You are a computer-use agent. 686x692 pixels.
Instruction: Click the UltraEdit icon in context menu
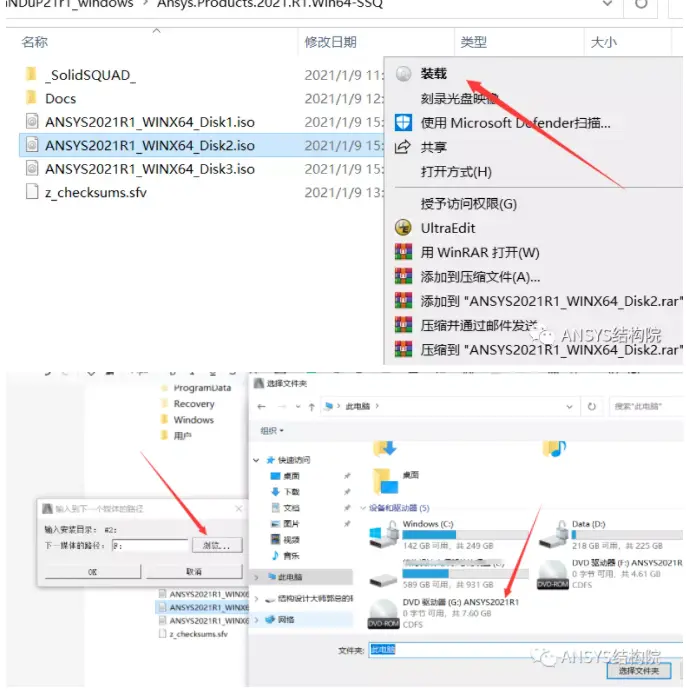coord(403,228)
